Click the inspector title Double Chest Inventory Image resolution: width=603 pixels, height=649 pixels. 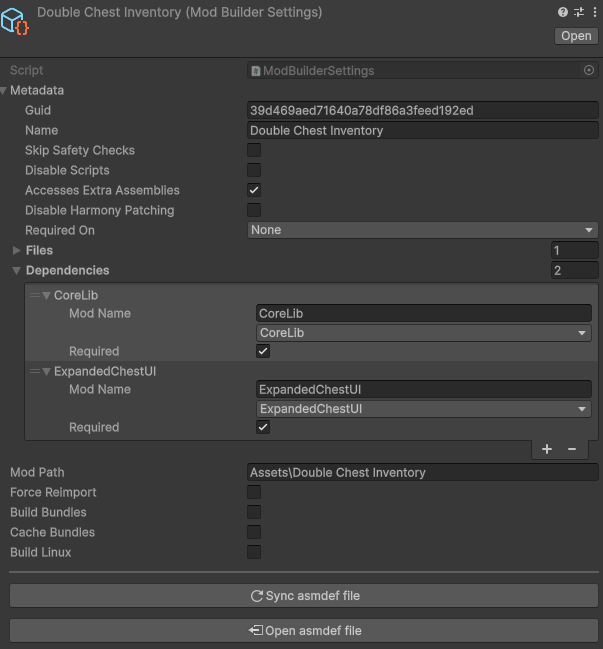coord(179,12)
